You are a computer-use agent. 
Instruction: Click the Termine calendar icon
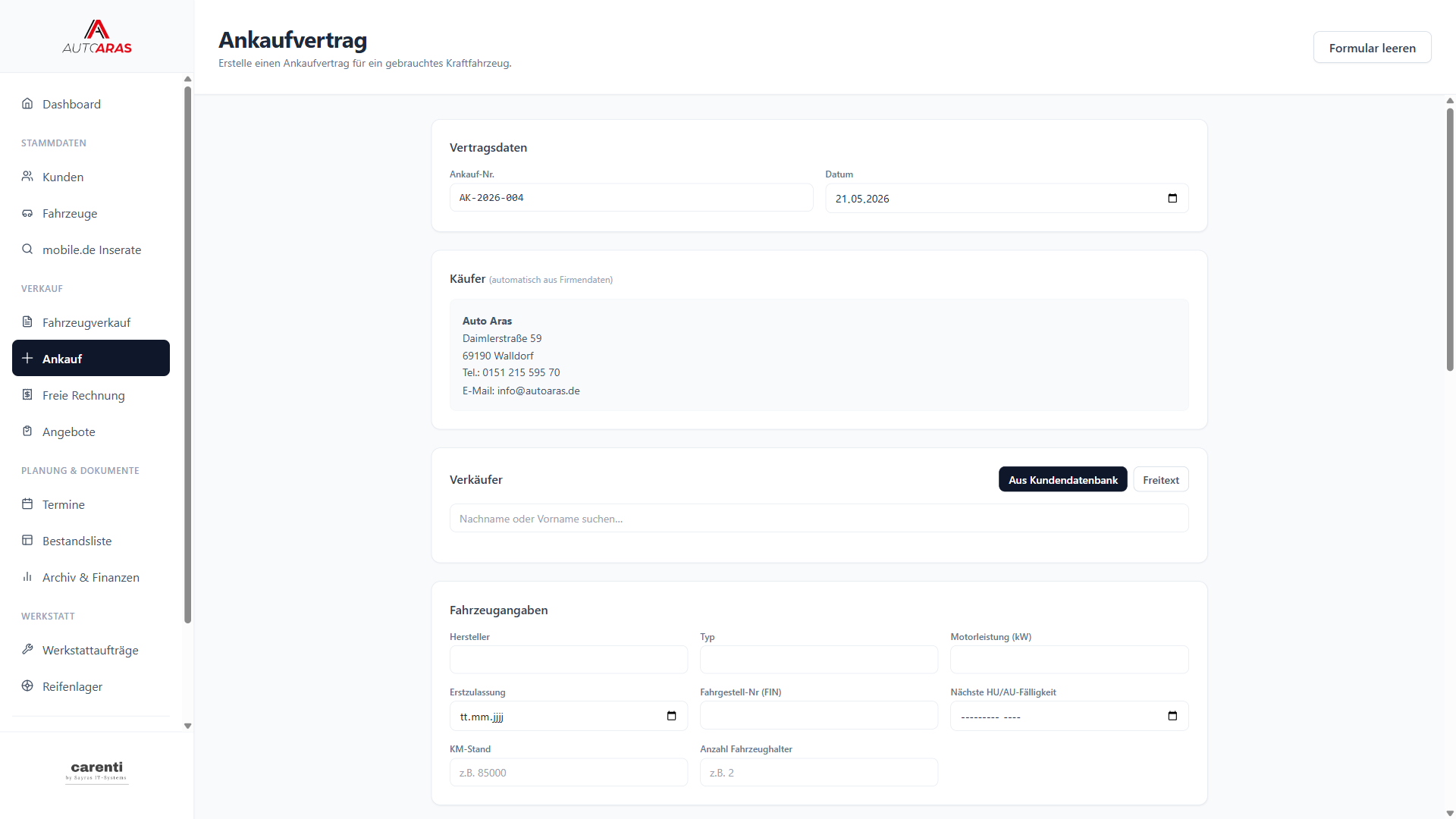pos(27,504)
